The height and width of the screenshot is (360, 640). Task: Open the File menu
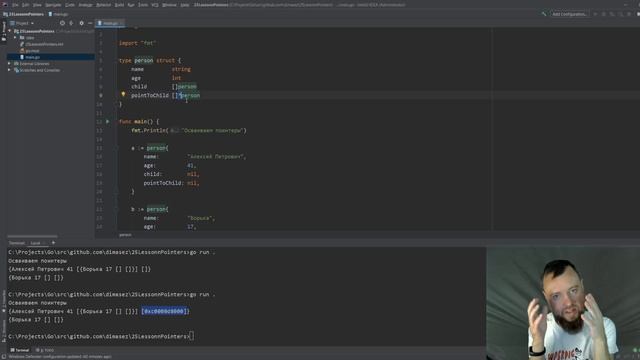[x=15, y=5]
